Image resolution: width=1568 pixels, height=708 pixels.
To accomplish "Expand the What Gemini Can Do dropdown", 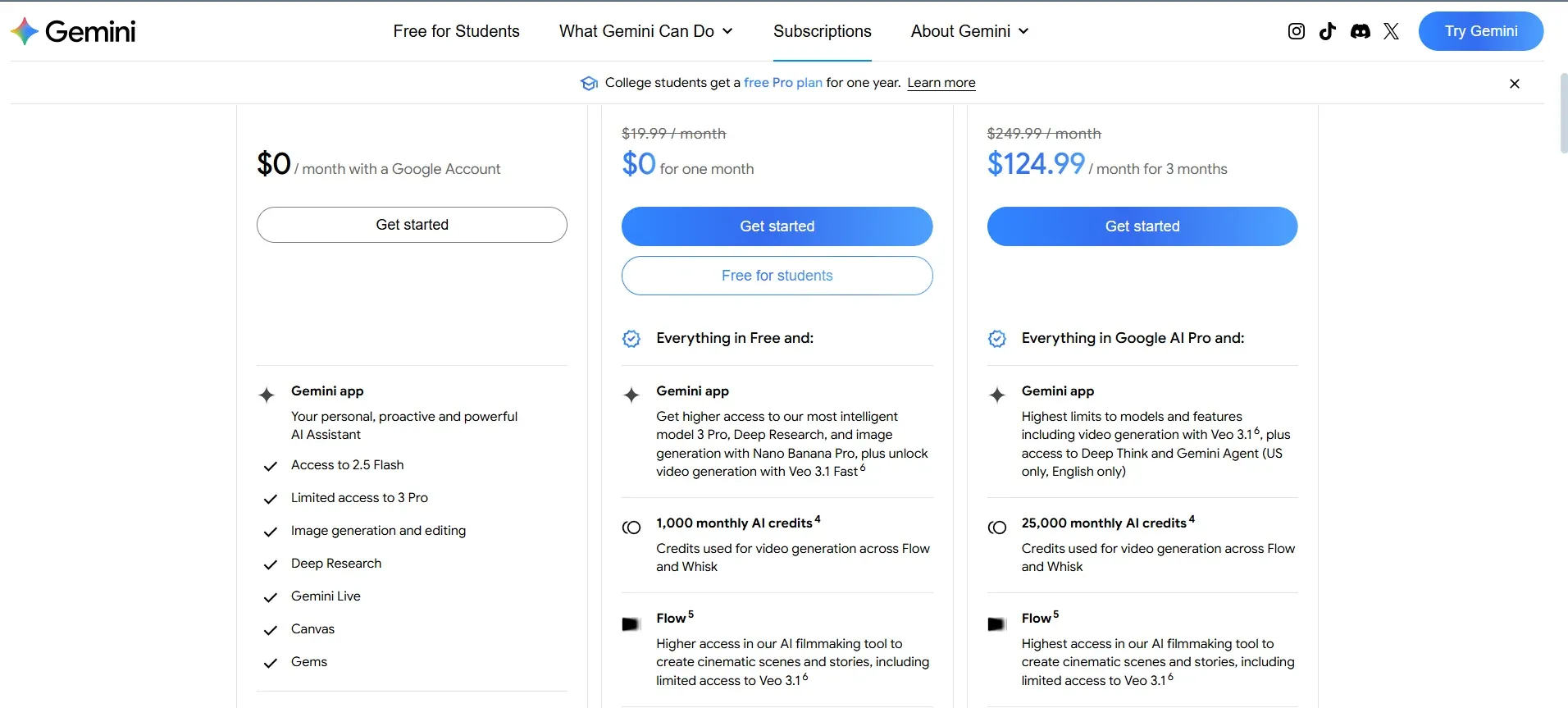I will 646,31.
